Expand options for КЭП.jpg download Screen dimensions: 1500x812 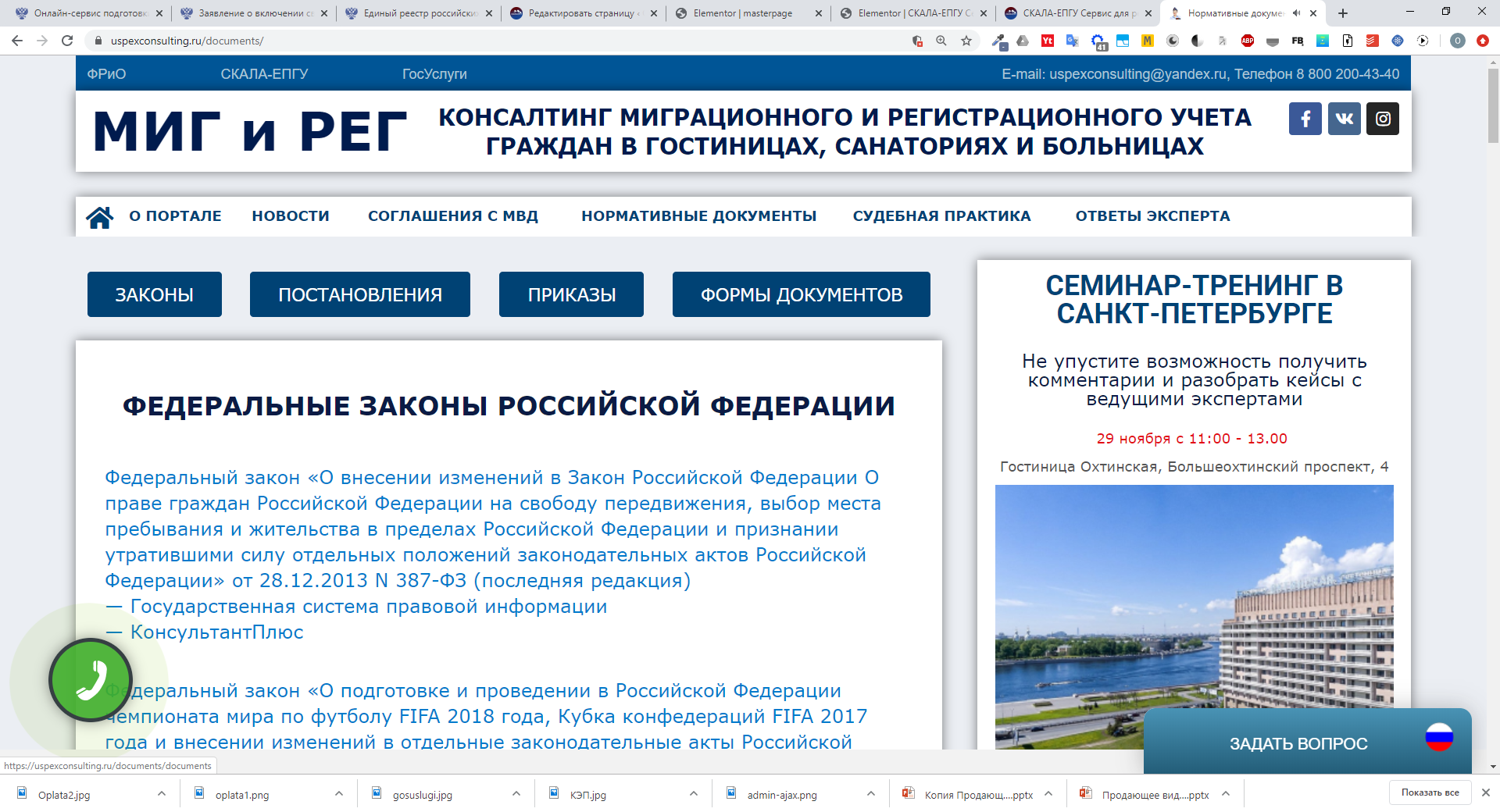[x=693, y=794]
